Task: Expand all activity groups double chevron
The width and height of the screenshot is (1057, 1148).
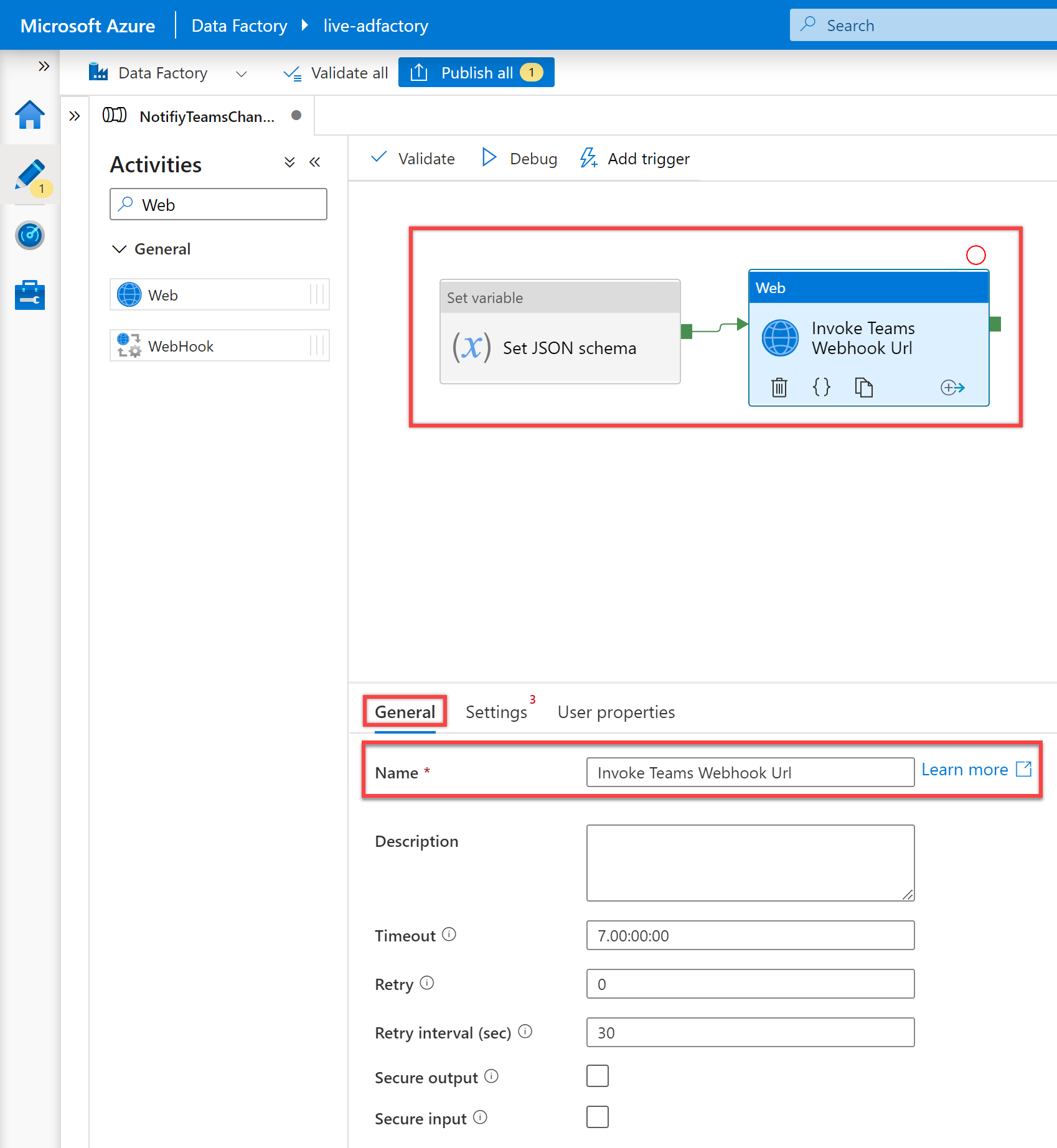Action: 289,162
